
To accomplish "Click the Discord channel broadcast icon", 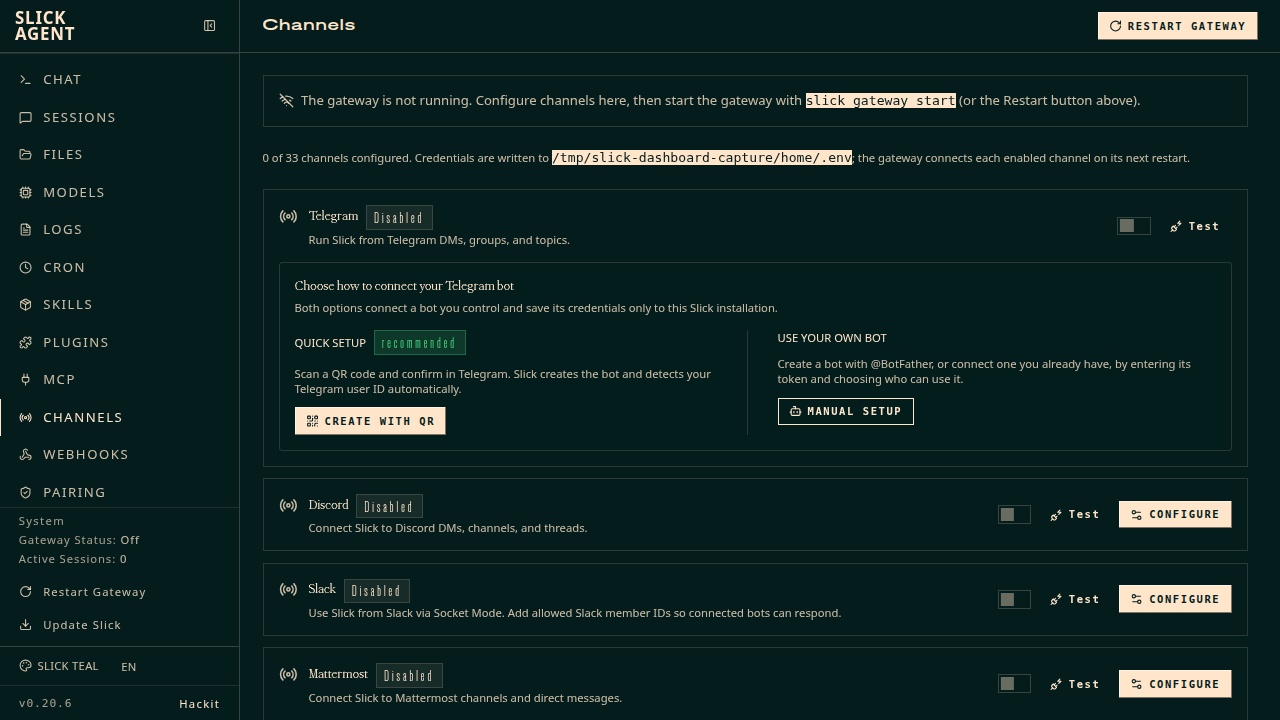I will [x=288, y=506].
